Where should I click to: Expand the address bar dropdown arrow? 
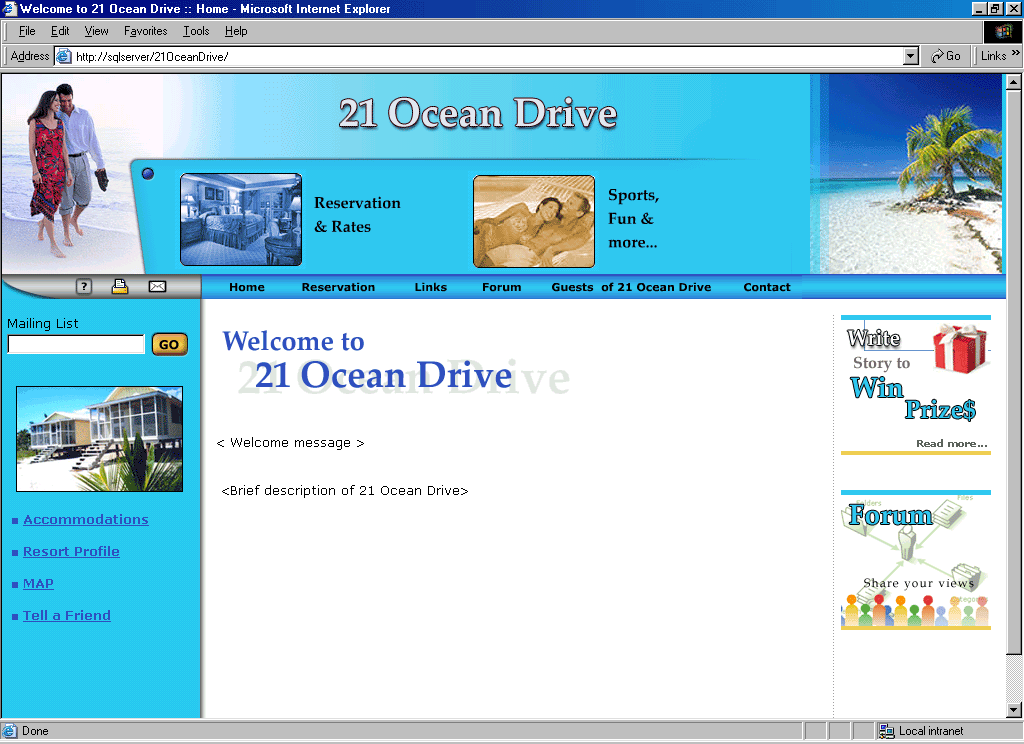click(911, 56)
